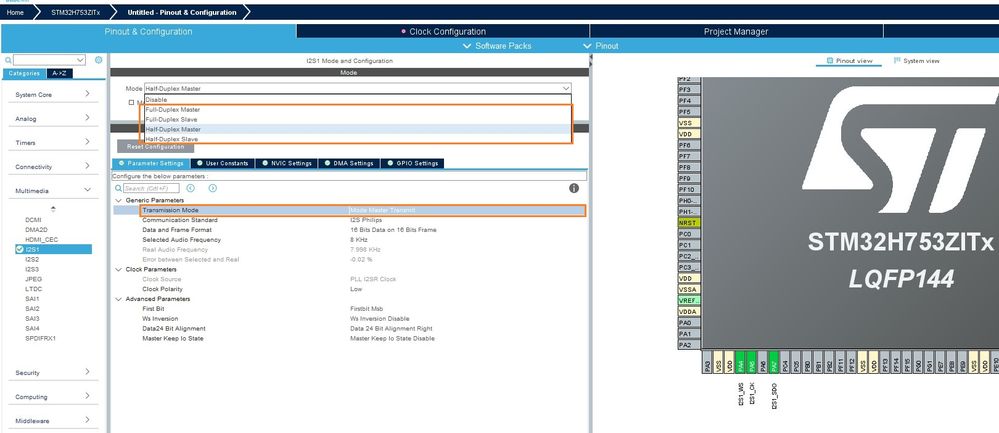Click the Reset Configuration button

coord(155,146)
